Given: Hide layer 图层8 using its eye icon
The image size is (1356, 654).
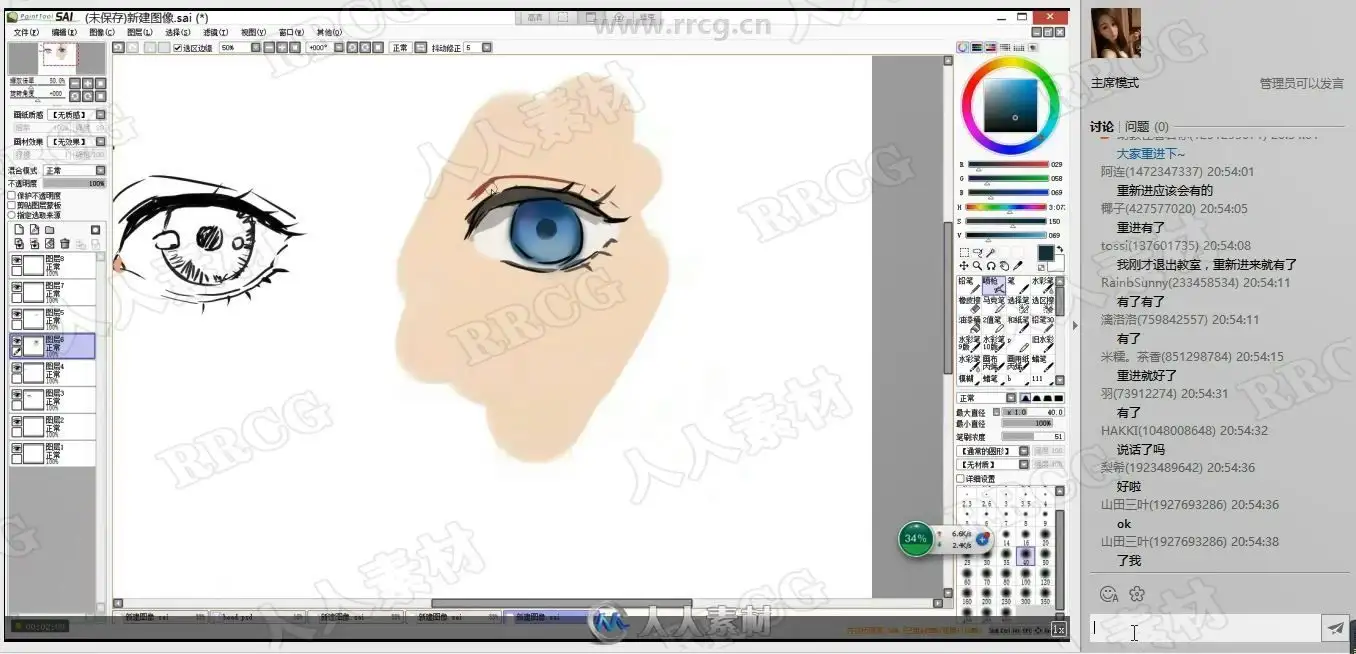Looking at the screenshot, I should click(x=16, y=260).
